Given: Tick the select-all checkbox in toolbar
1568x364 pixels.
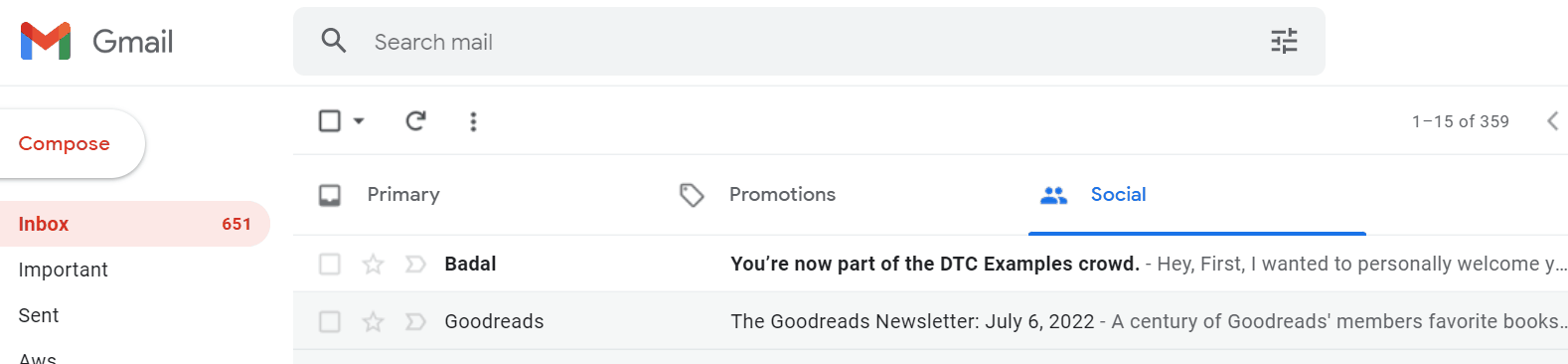Looking at the screenshot, I should tap(330, 121).
